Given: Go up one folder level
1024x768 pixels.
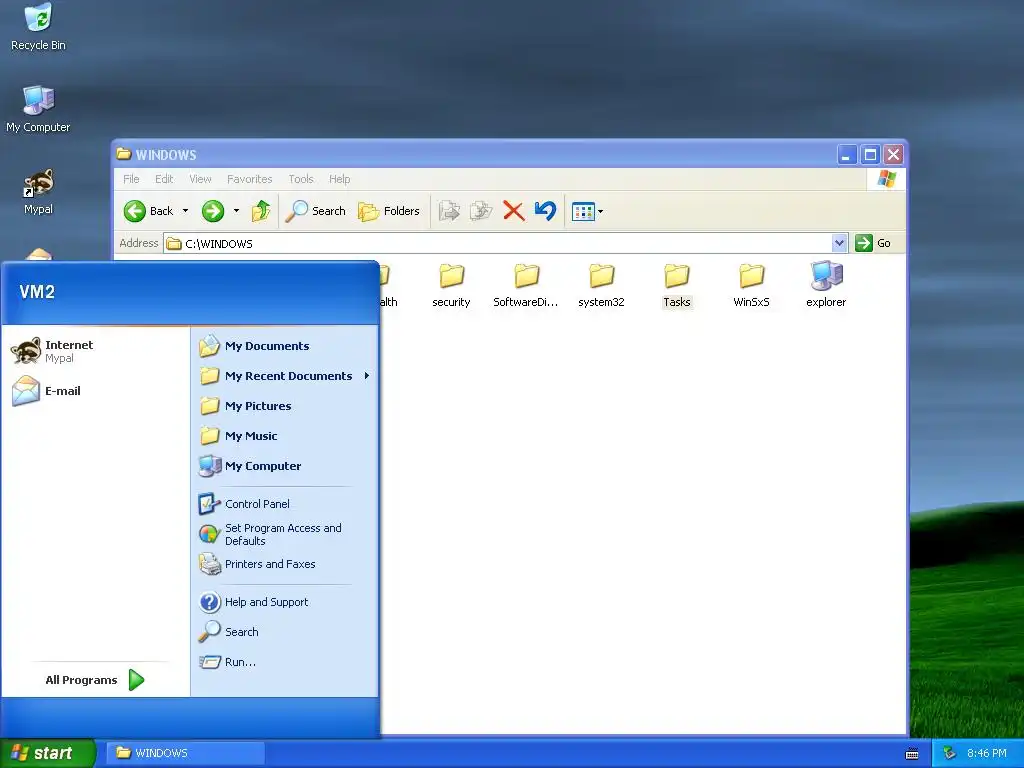Looking at the screenshot, I should [261, 211].
